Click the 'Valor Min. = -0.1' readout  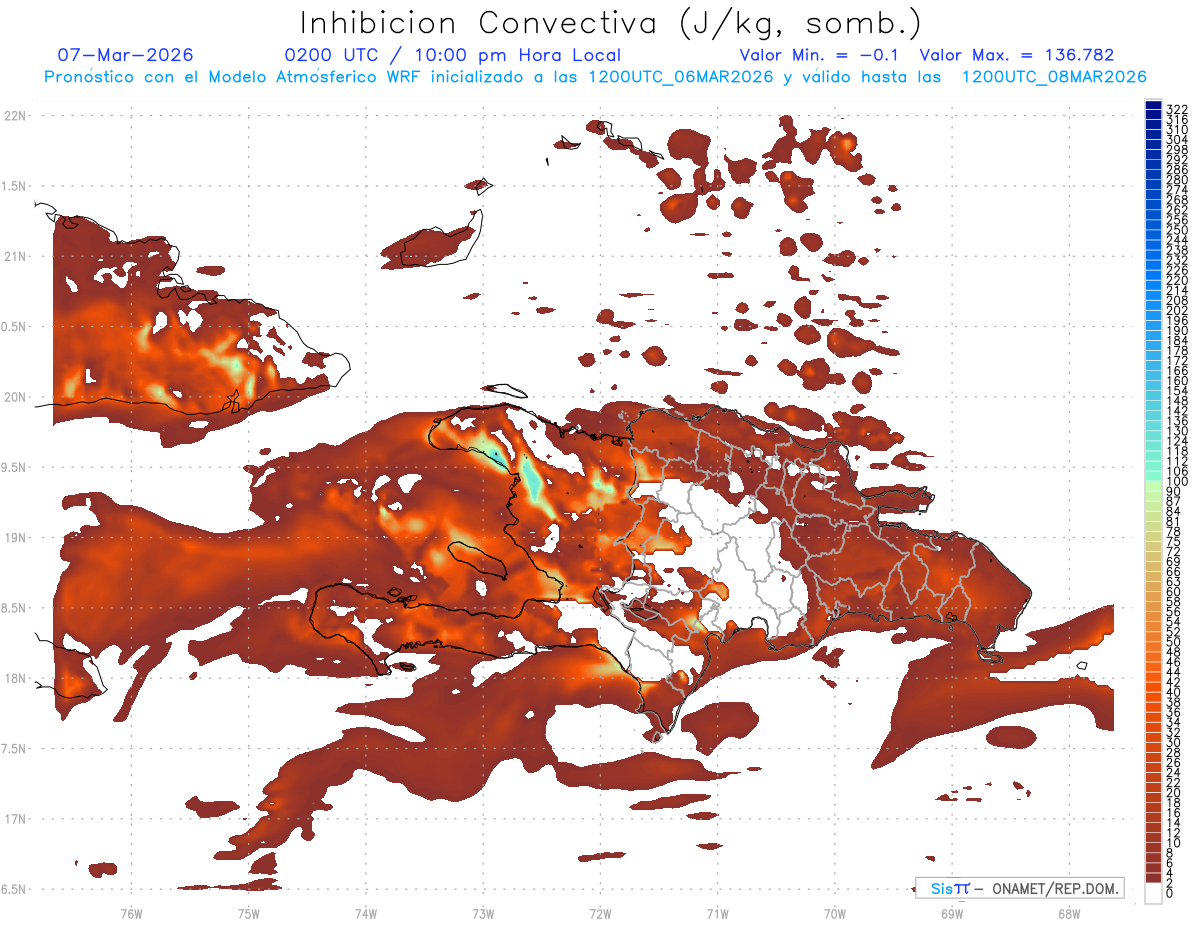click(819, 55)
